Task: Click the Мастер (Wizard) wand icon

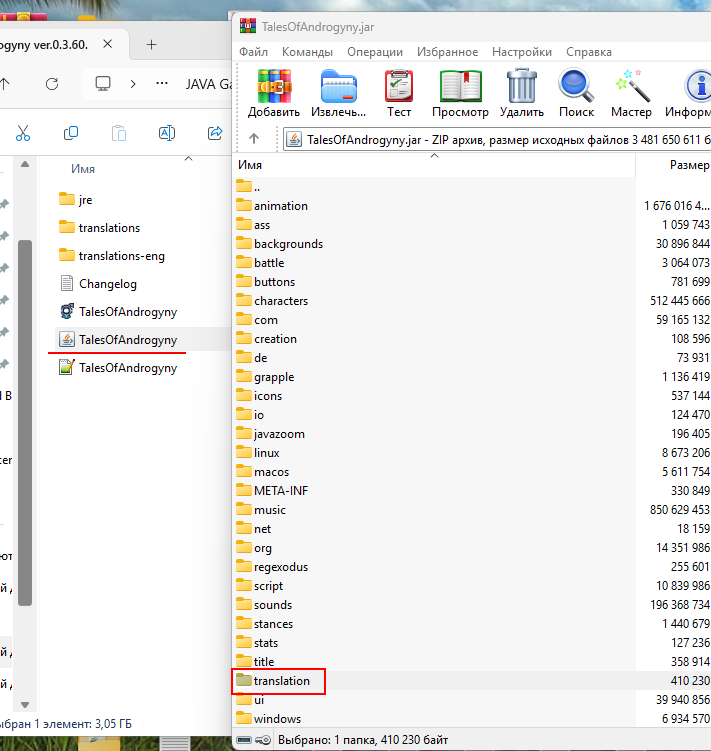Action: point(632,86)
